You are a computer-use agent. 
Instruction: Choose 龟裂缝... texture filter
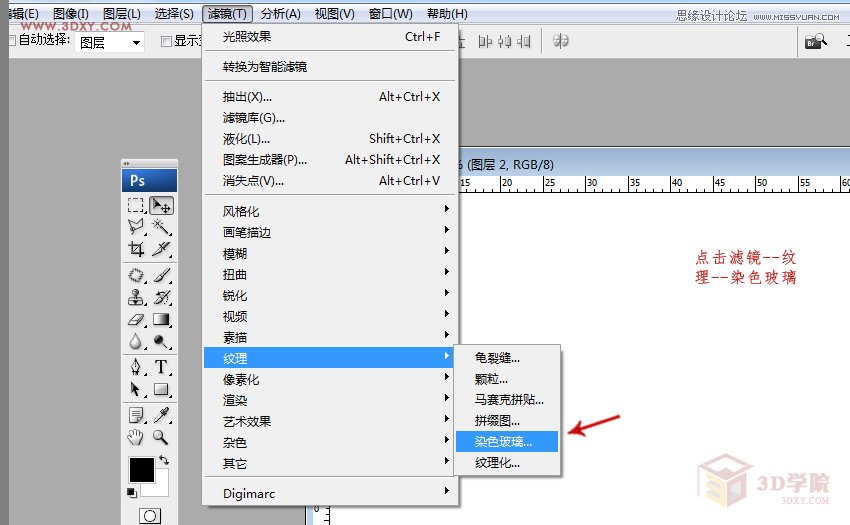tap(507, 357)
